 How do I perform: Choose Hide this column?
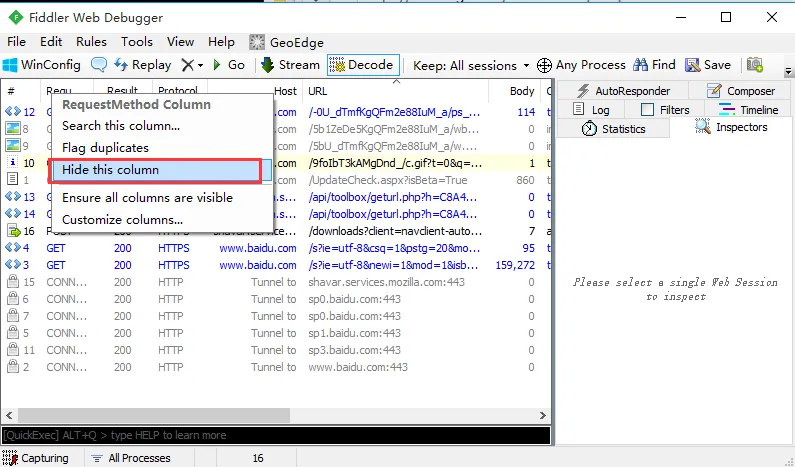[162, 170]
